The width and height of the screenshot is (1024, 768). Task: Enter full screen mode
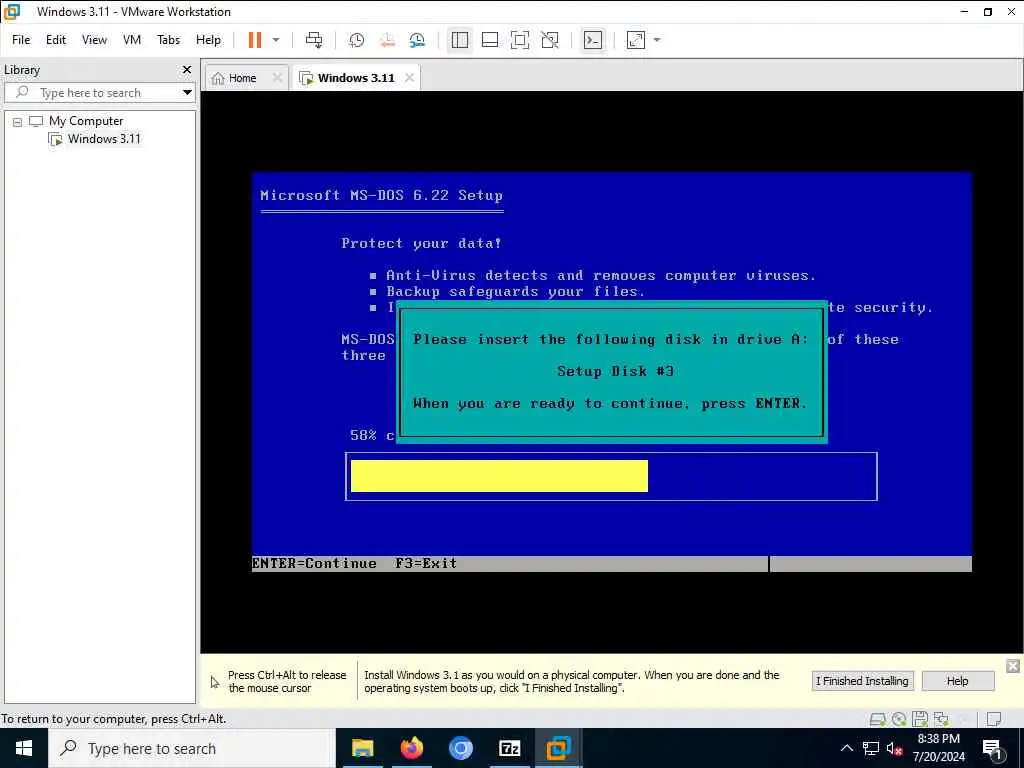(520, 40)
